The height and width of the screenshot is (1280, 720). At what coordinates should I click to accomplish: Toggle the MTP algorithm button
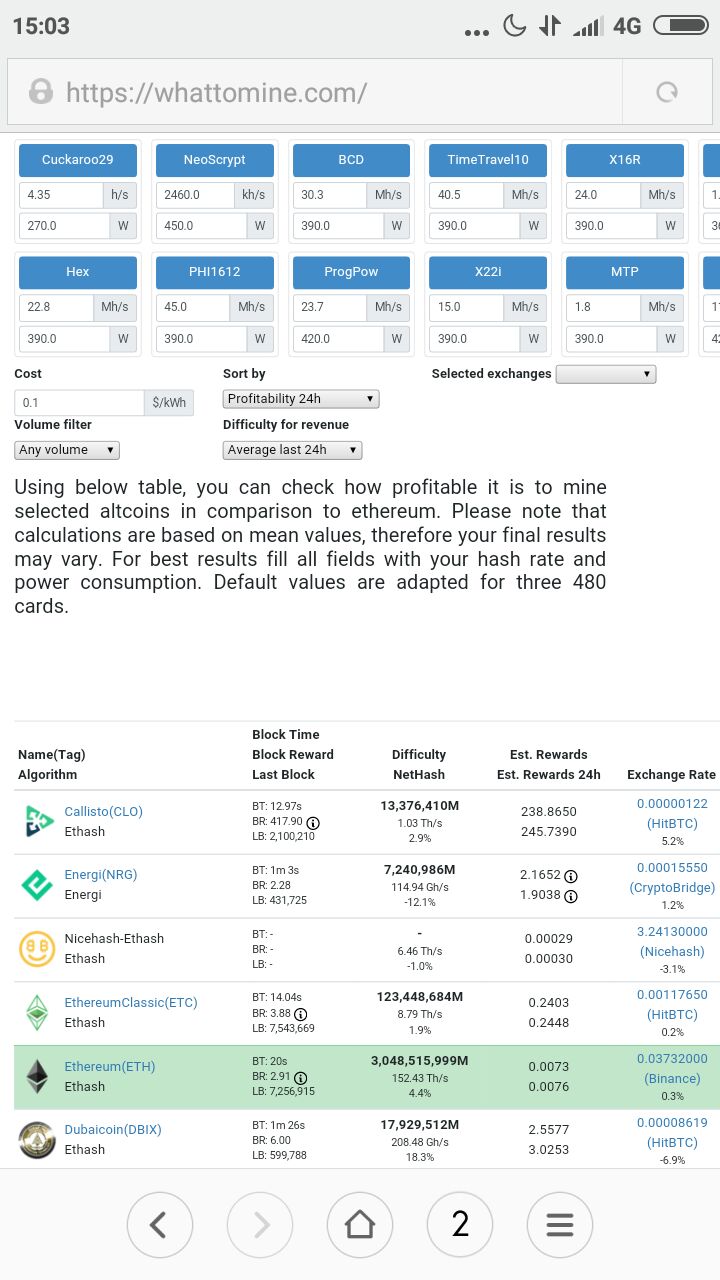coord(625,272)
